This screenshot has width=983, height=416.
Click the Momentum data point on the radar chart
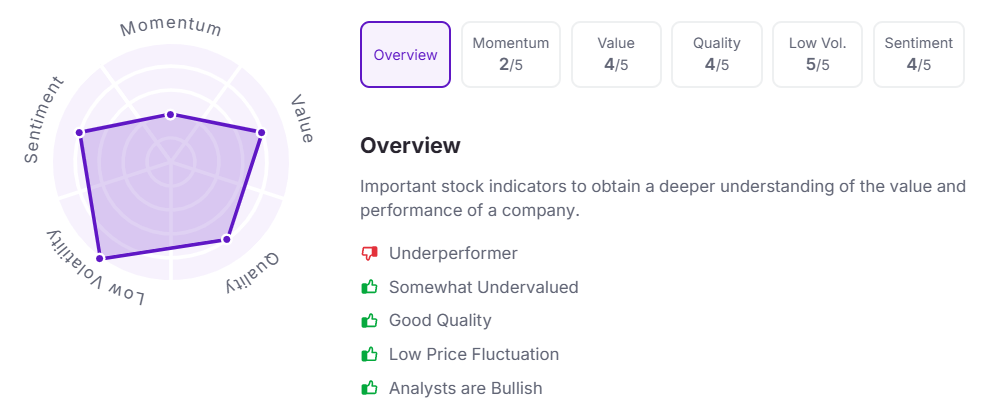pyautogui.click(x=170, y=115)
